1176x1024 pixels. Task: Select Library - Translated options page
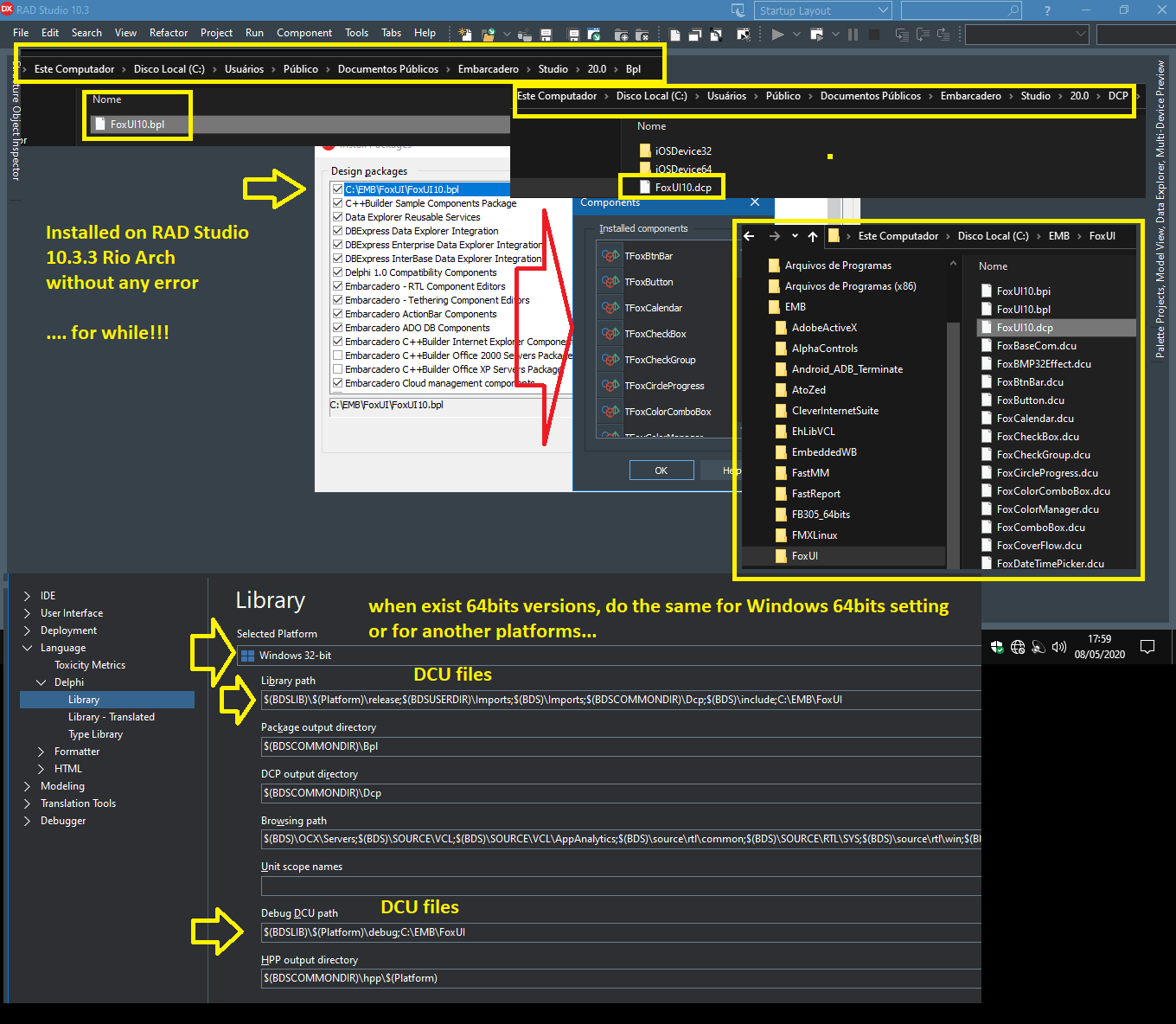[x=112, y=717]
